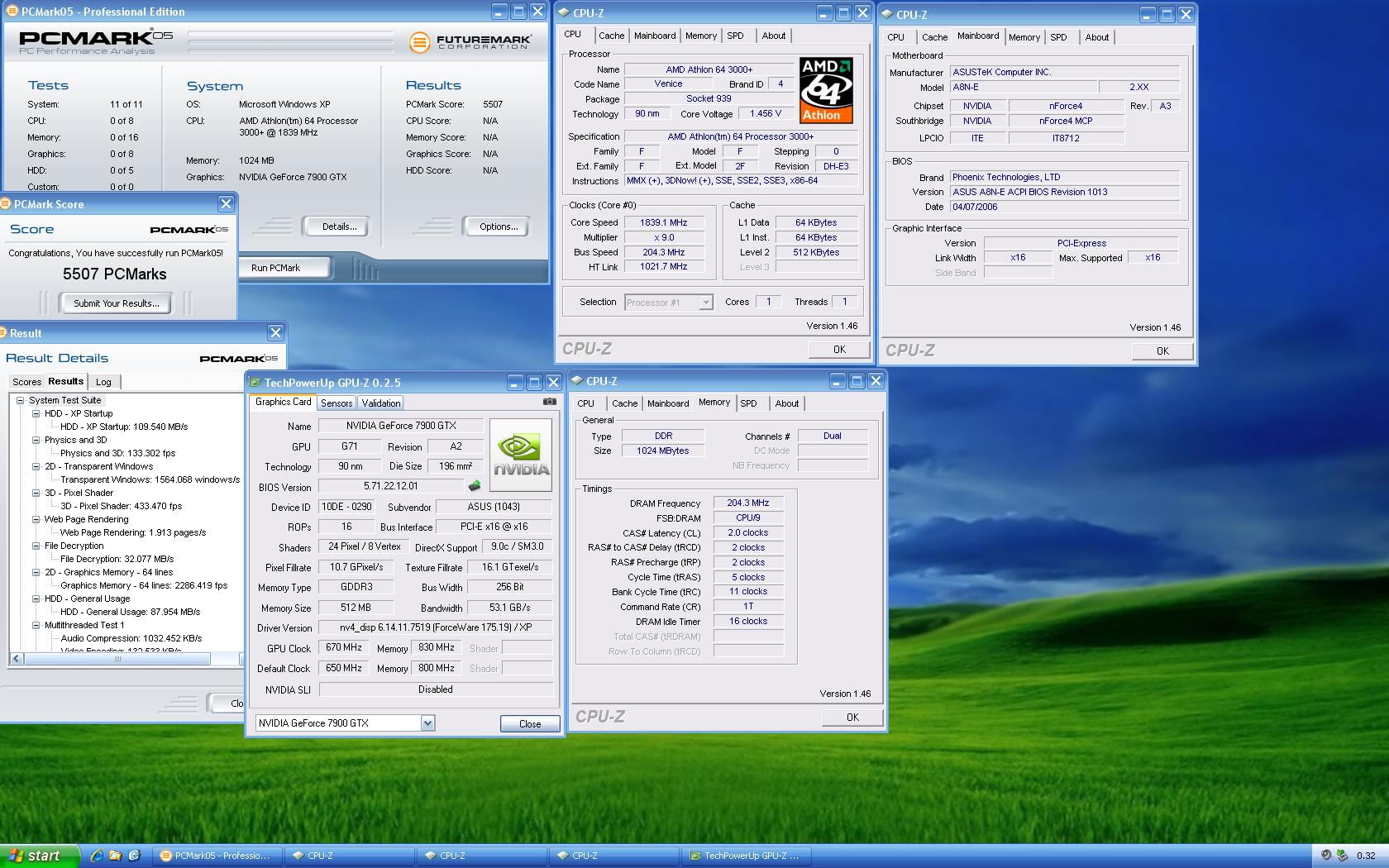The image size is (1389, 868).
Task: Click the results tree horizontal scrollbar
Action: (117, 659)
